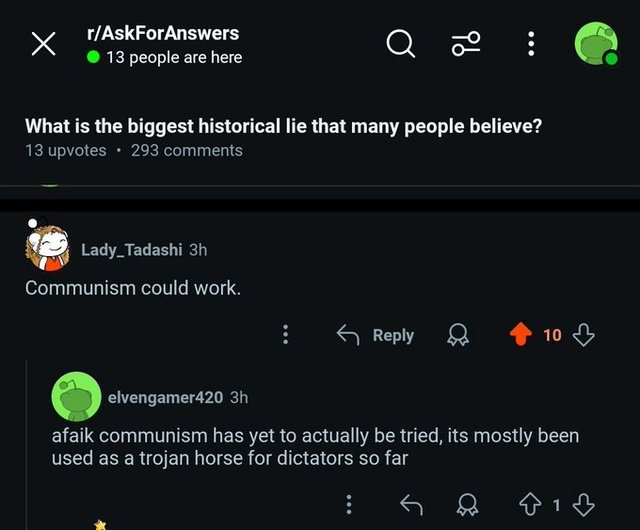The height and width of the screenshot is (530, 640).
Task: Open Lady_Tadashi's user profile
Action: pos(137,249)
